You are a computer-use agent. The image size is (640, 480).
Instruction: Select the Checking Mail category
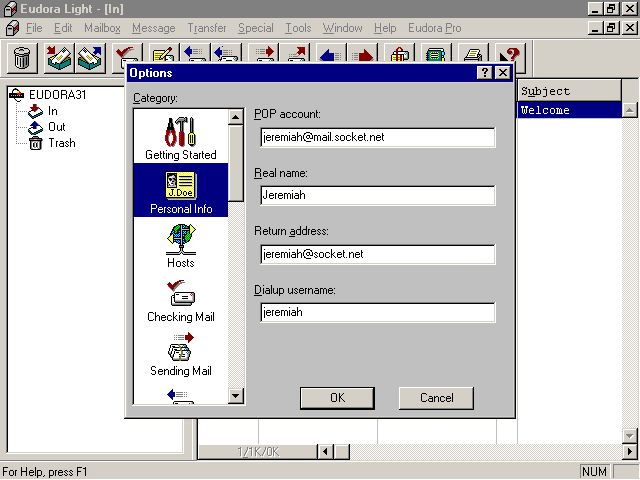coord(181,300)
